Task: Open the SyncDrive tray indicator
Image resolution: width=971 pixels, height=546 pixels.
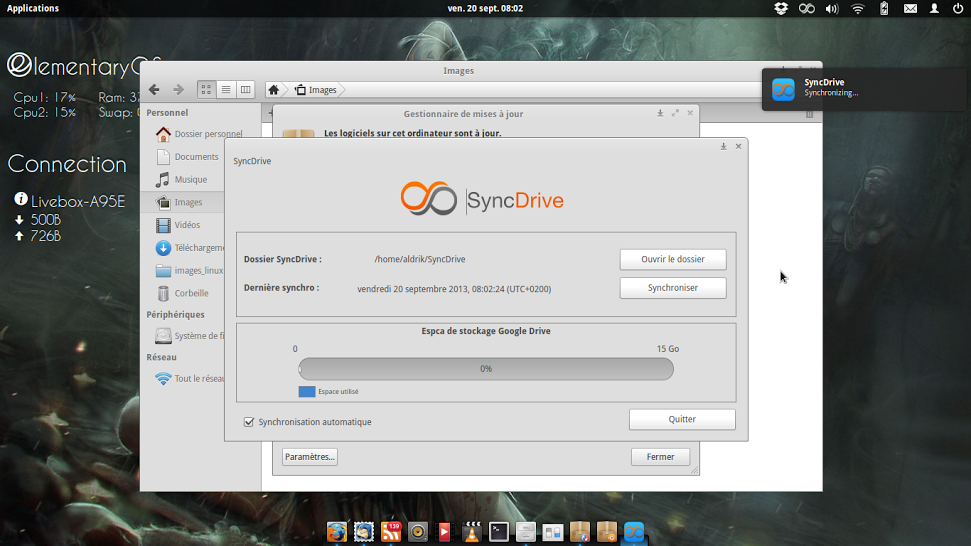Action: tap(806, 8)
